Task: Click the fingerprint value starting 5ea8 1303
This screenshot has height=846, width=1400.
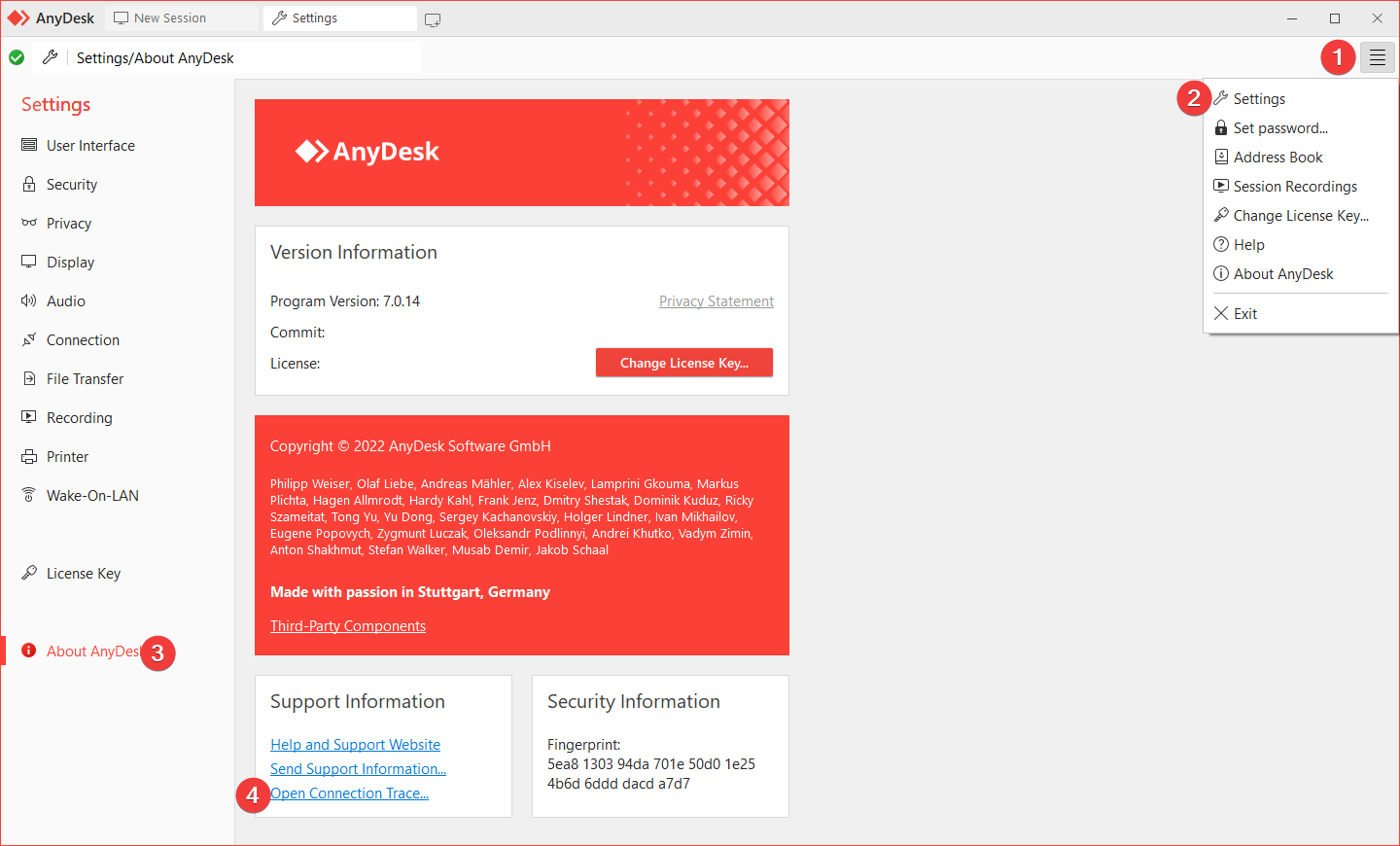Action: [651, 774]
